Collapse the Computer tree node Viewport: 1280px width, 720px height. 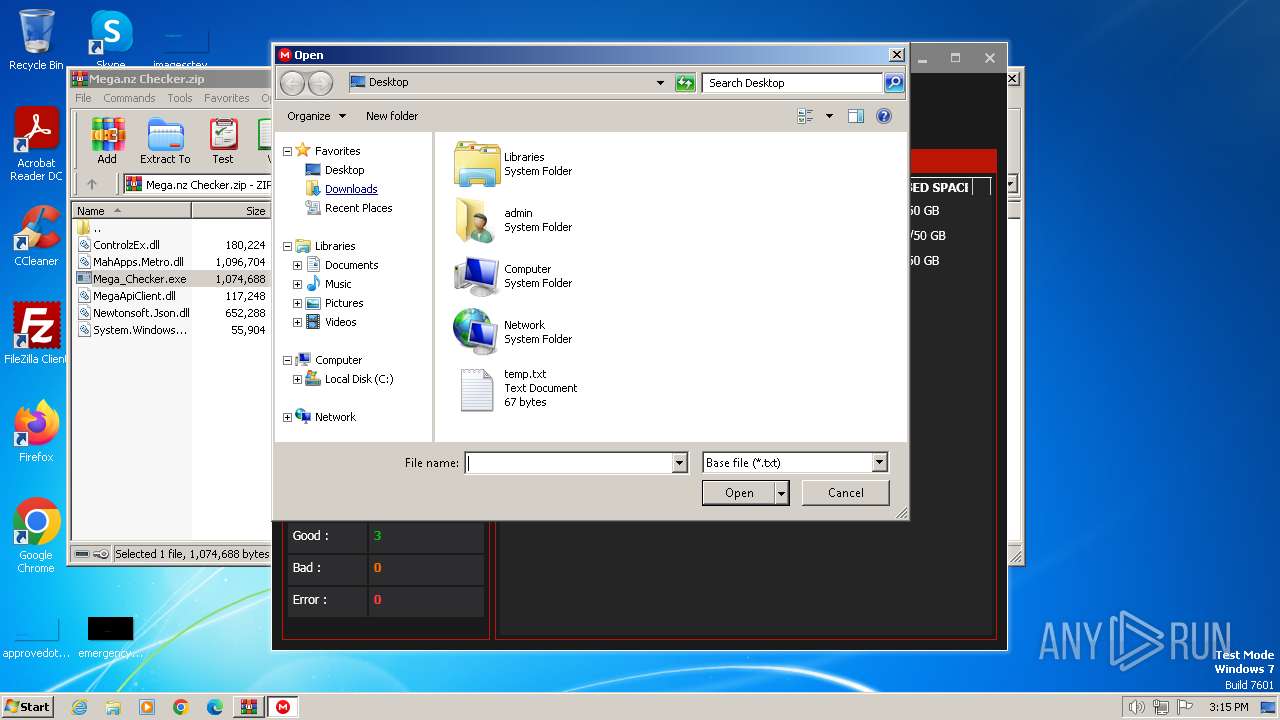288,360
